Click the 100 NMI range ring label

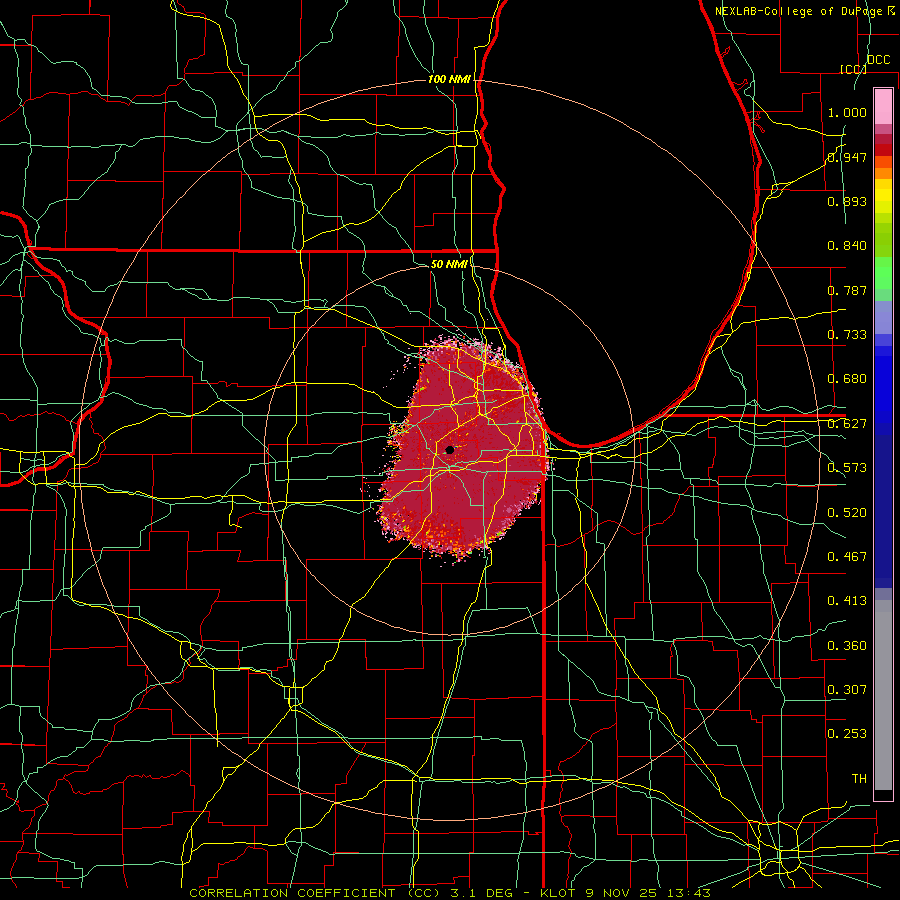point(449,79)
